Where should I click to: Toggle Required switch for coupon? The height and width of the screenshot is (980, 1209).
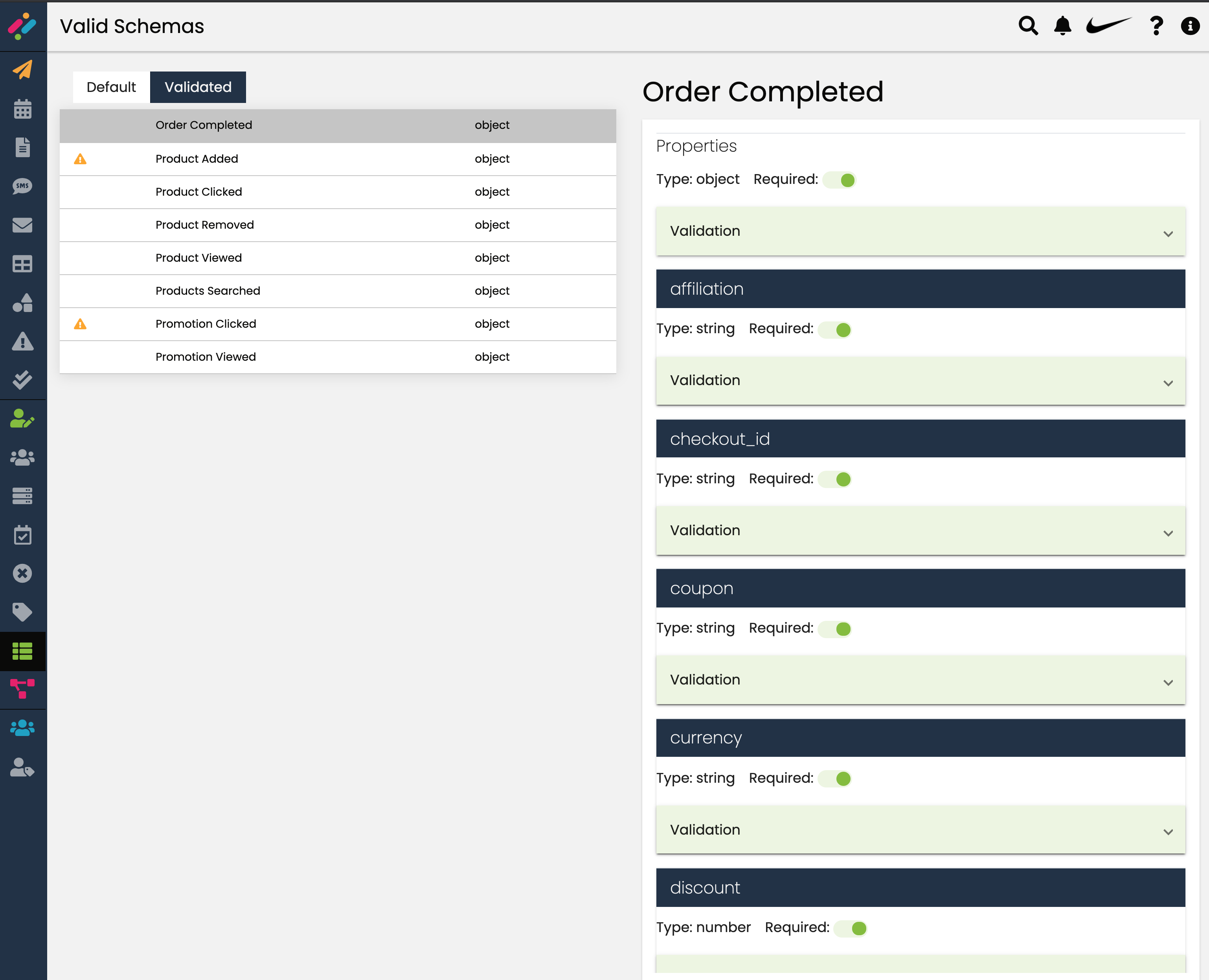pos(836,629)
